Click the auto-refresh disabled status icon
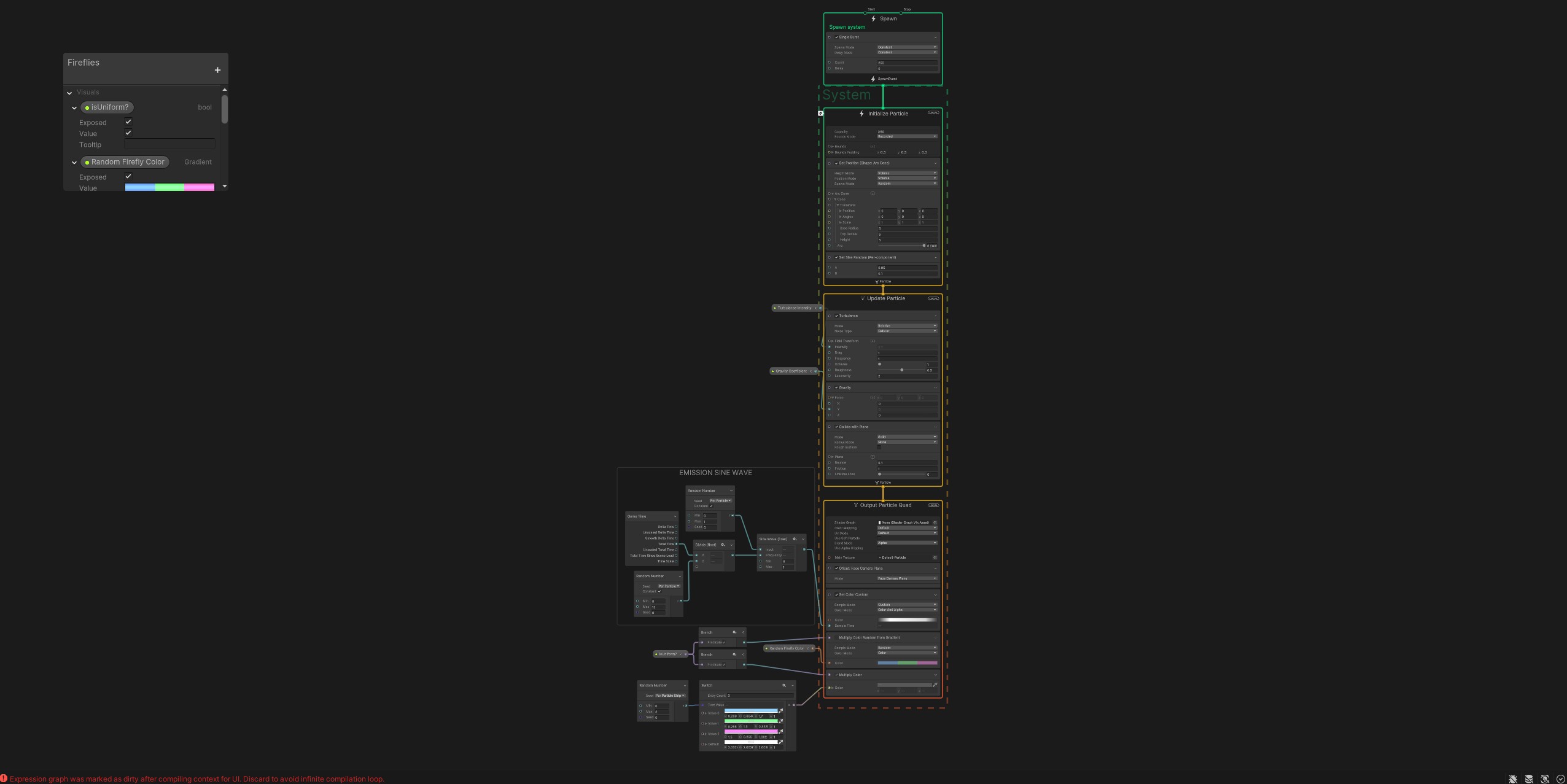This screenshot has width=1567, height=784. pos(1545,779)
